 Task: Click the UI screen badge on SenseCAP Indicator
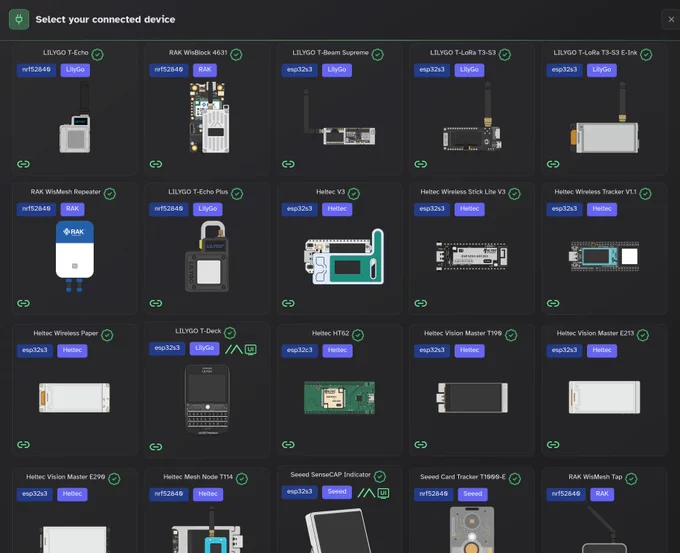coord(383,493)
